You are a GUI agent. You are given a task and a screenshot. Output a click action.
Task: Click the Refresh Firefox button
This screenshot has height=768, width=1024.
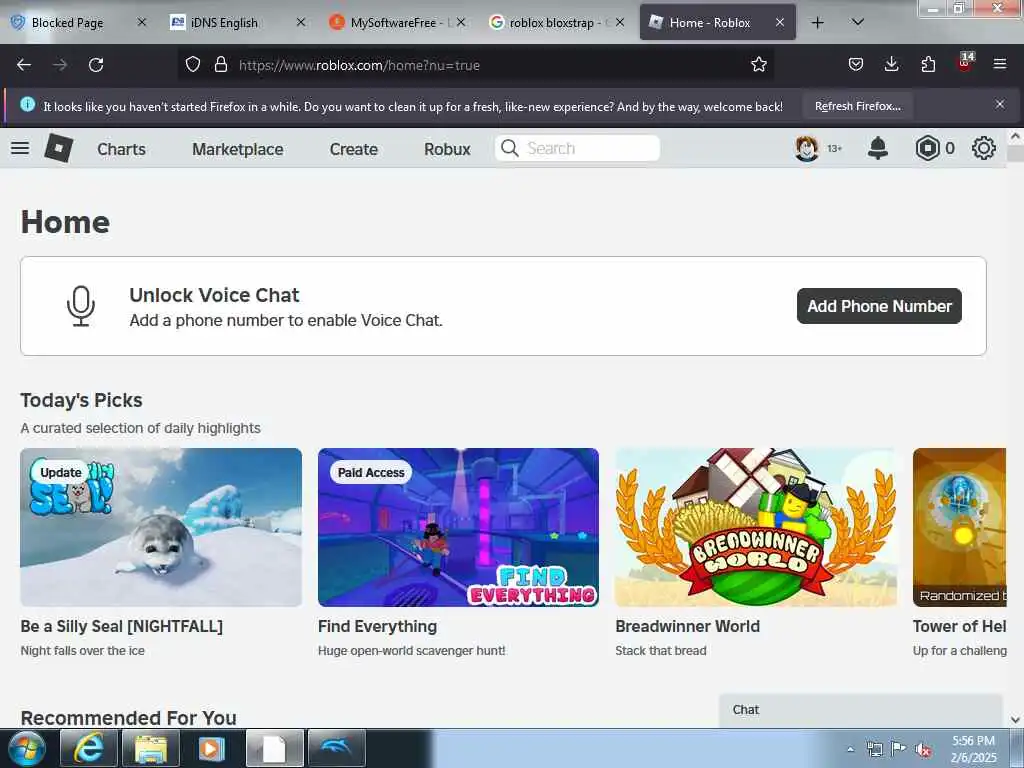pos(857,106)
